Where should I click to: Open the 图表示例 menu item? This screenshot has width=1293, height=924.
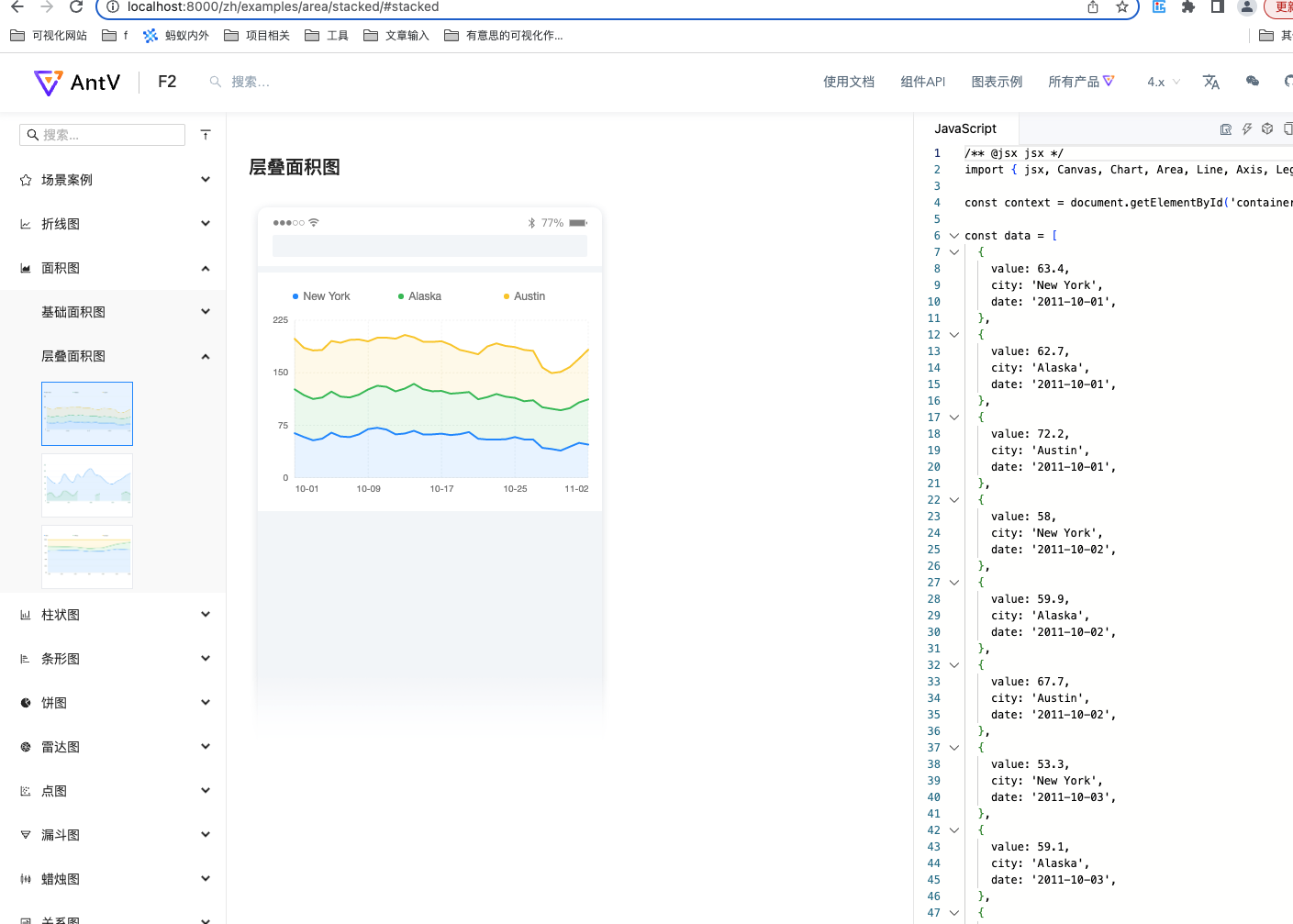[x=997, y=82]
